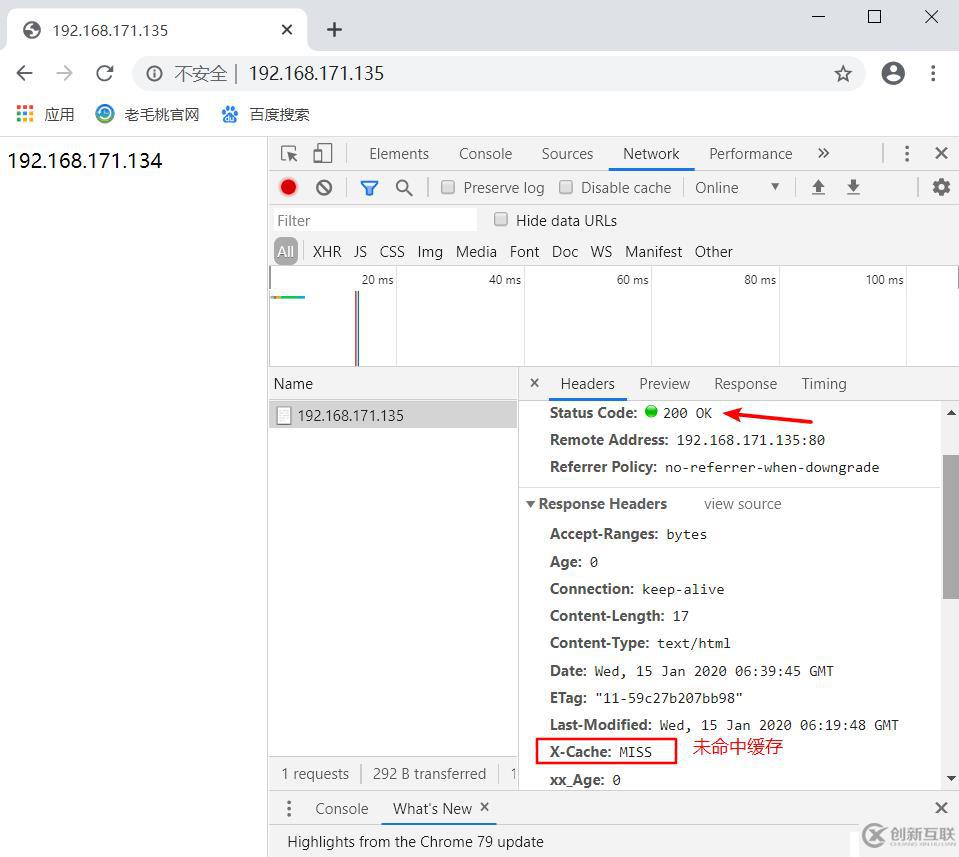
Task: Open a new browser tab
Action: [334, 29]
